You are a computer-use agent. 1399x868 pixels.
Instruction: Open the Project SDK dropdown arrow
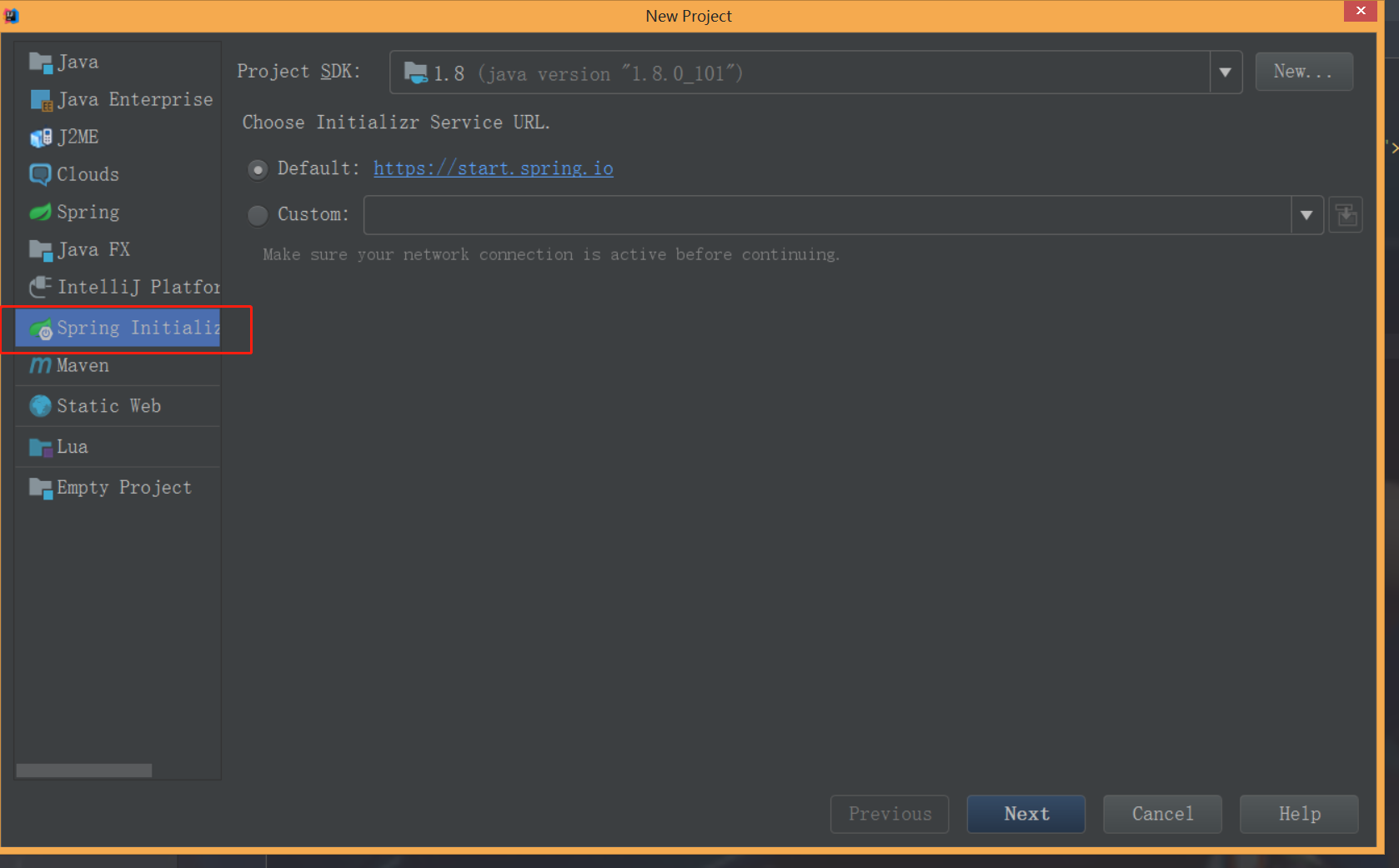1226,73
